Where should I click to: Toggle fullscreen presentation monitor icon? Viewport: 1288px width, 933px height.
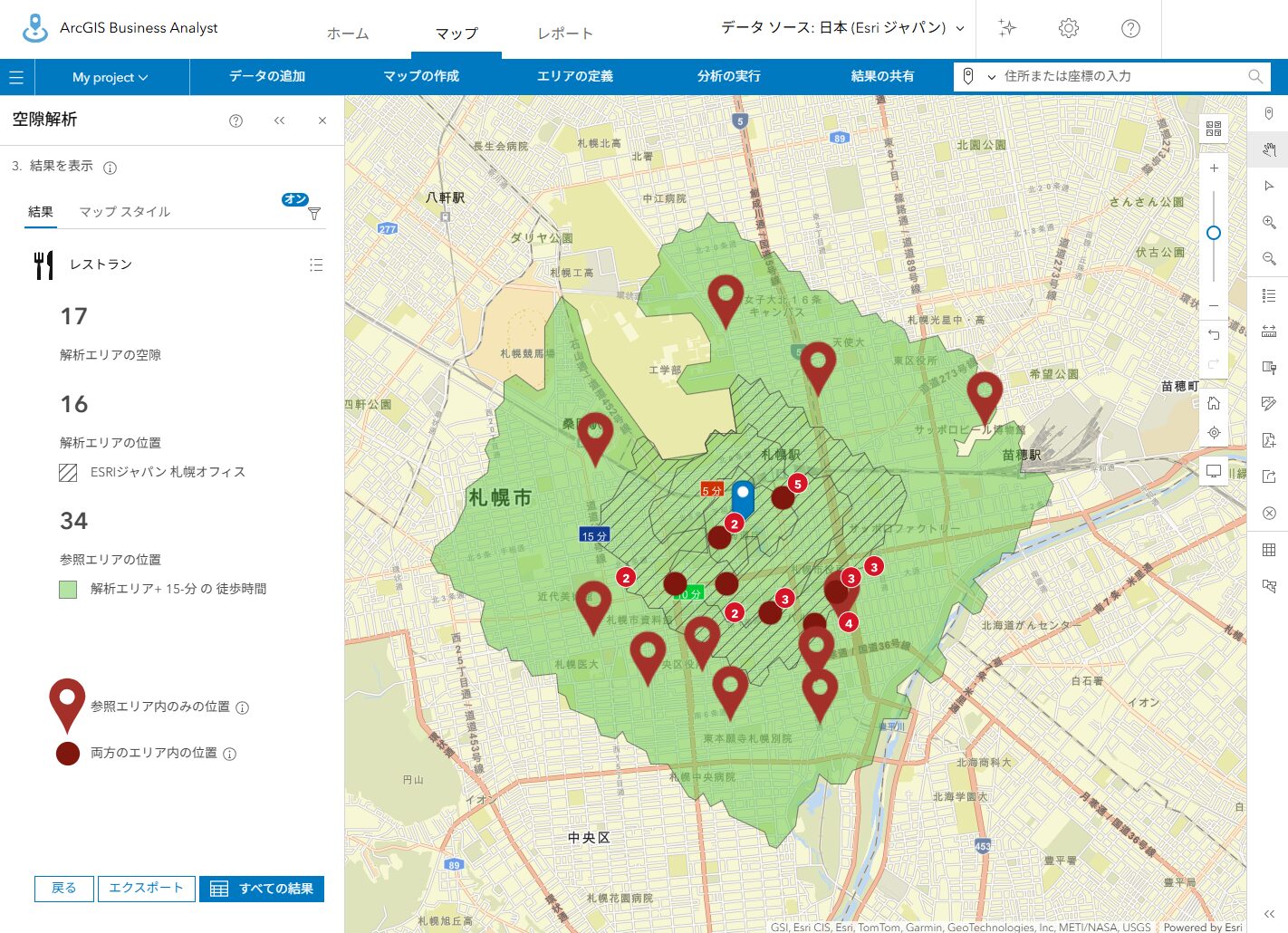1214,471
